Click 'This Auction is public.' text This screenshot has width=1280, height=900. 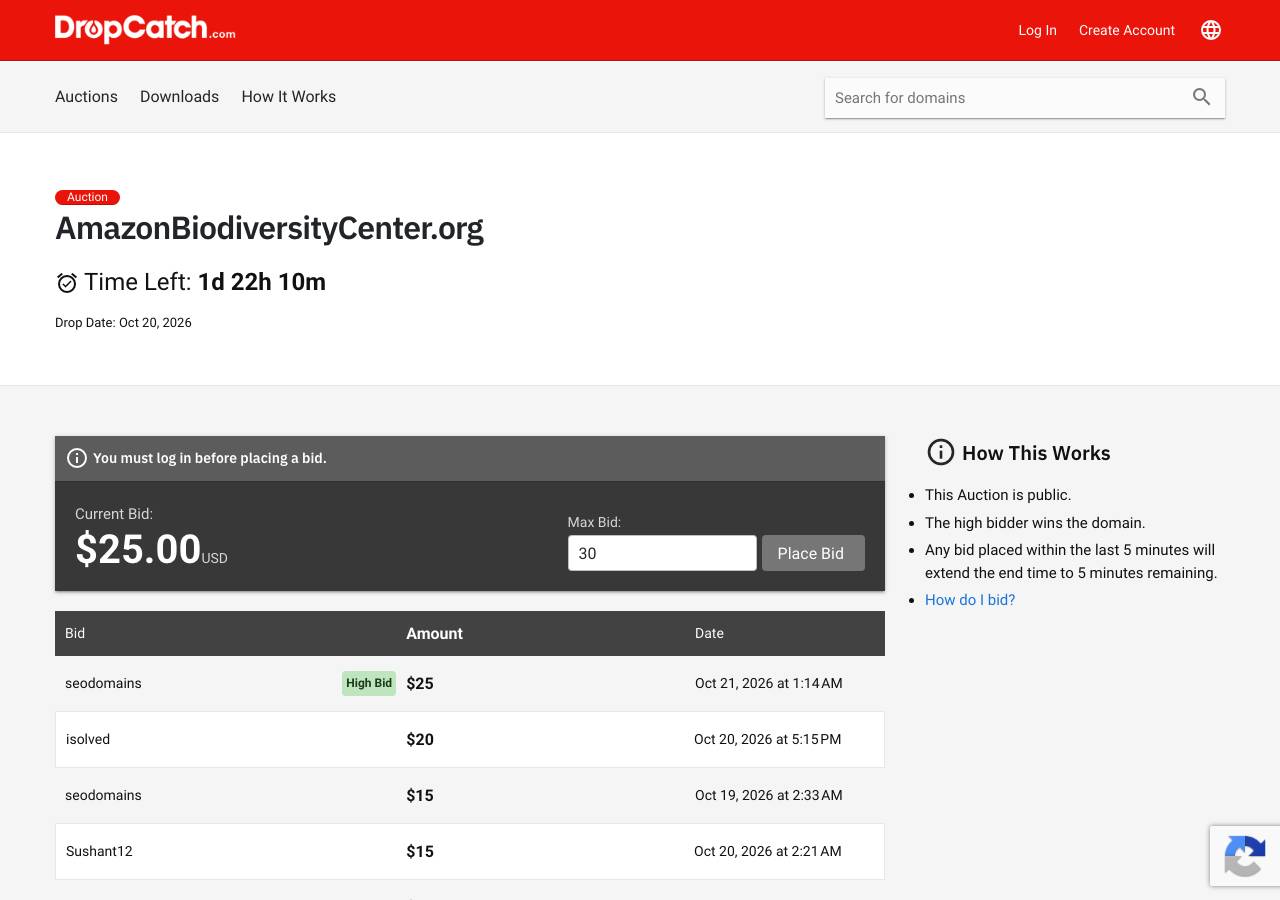[x=998, y=495]
